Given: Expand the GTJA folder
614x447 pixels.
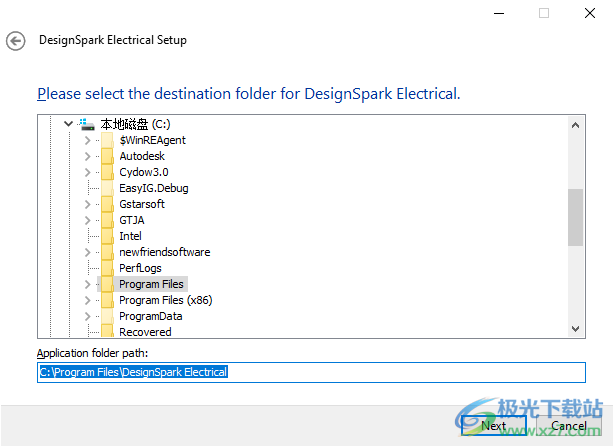Looking at the screenshot, I should pos(88,220).
